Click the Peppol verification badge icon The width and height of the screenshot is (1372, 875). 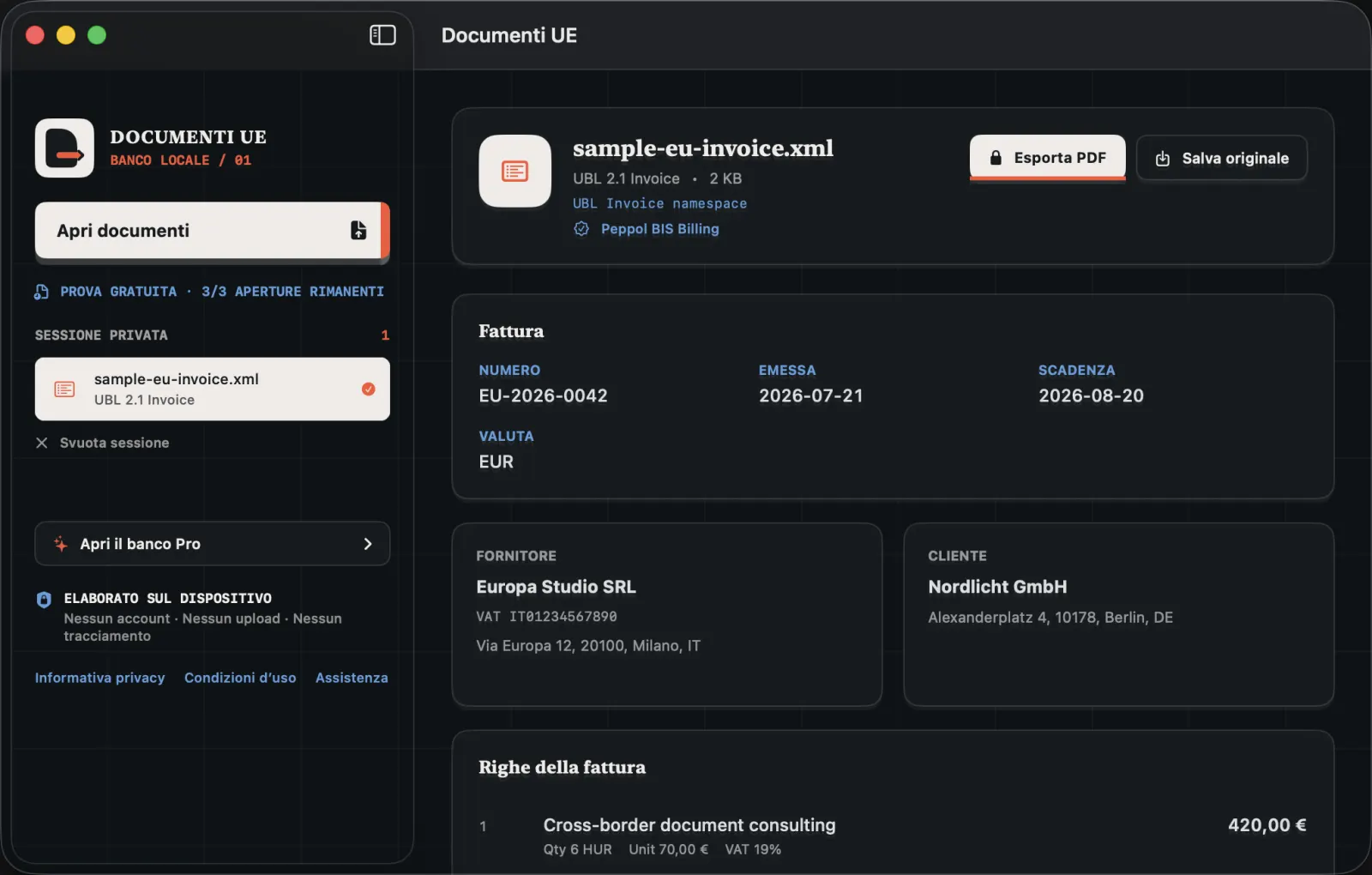(581, 229)
